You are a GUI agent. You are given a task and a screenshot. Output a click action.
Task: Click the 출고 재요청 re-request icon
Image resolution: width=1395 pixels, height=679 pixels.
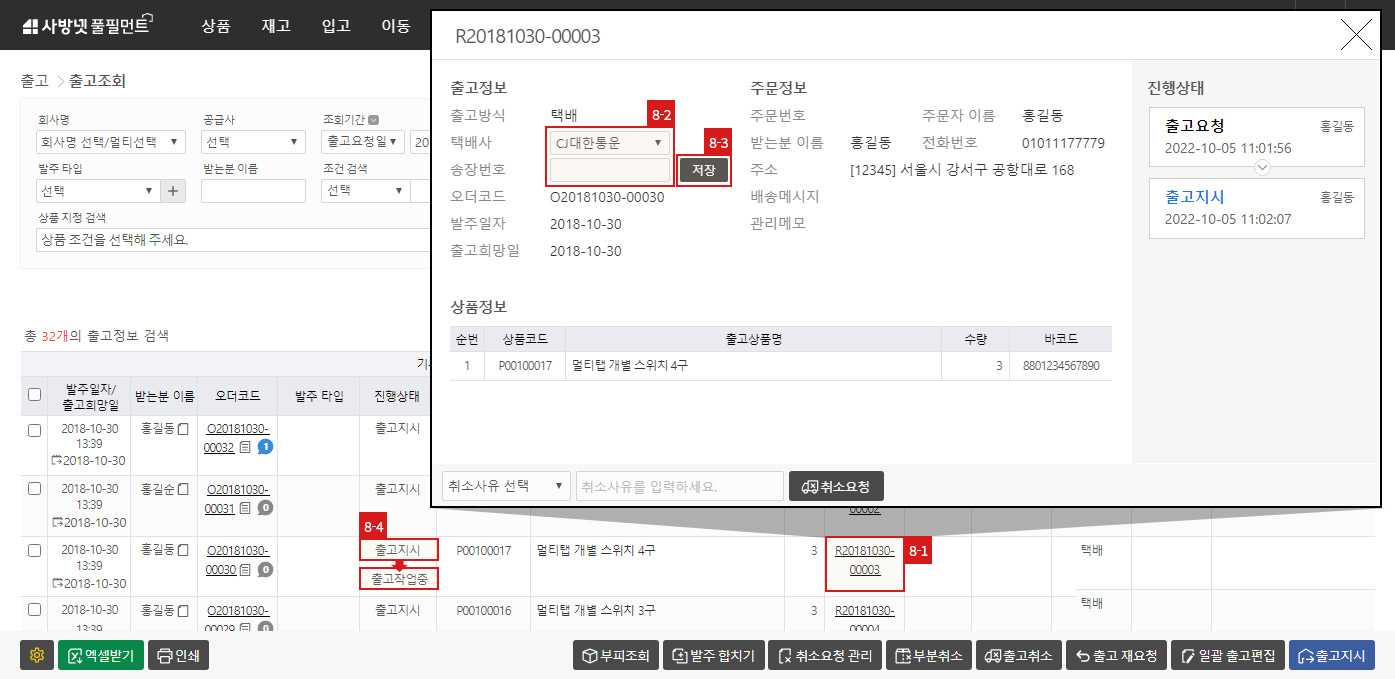[x=1116, y=656]
